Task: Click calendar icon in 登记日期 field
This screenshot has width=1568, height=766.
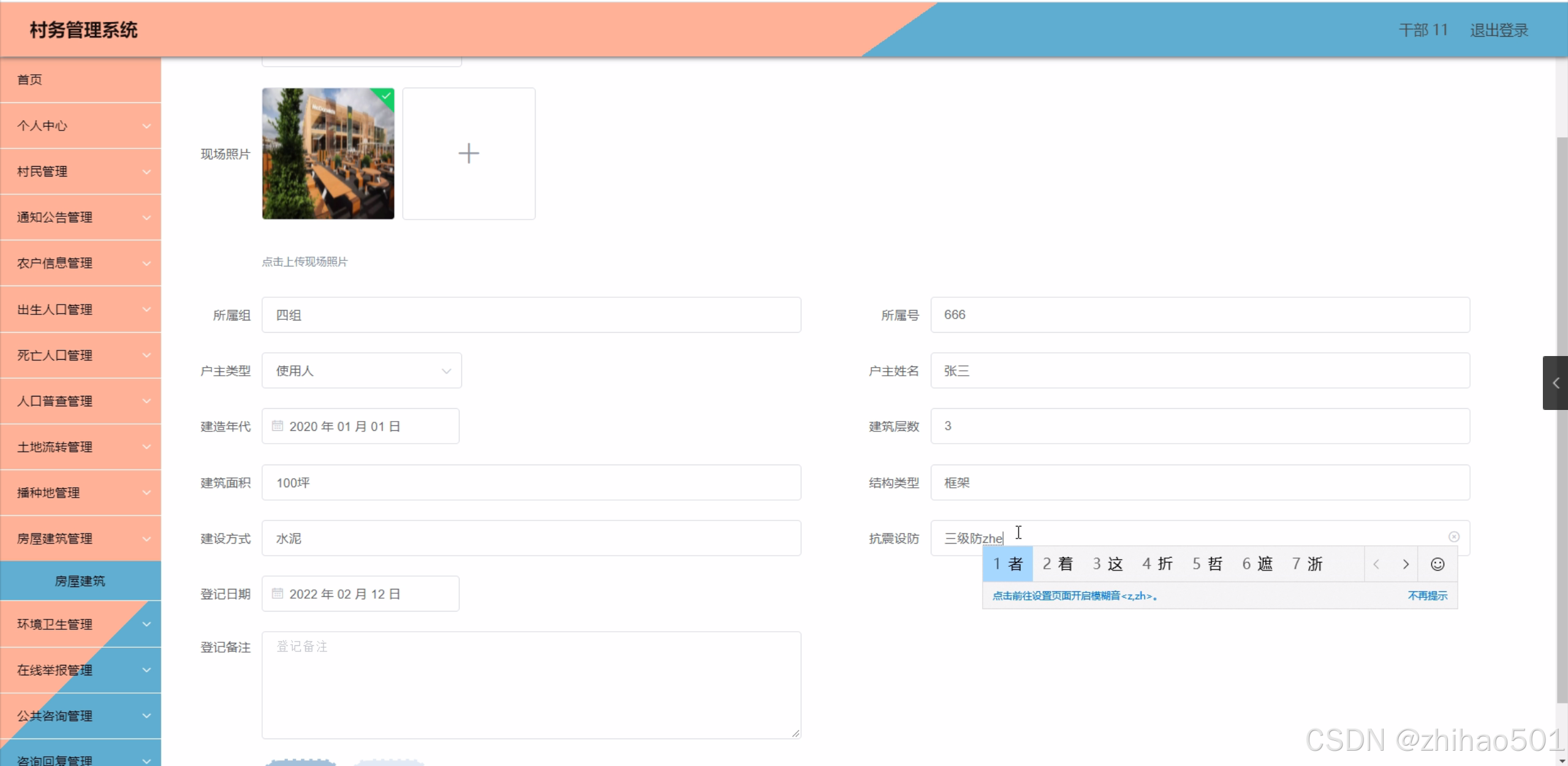Action: (x=278, y=594)
